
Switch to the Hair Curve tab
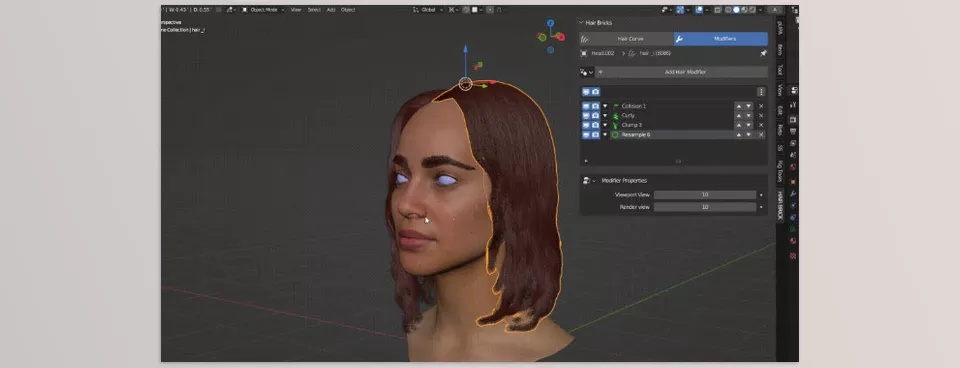[x=626, y=39]
